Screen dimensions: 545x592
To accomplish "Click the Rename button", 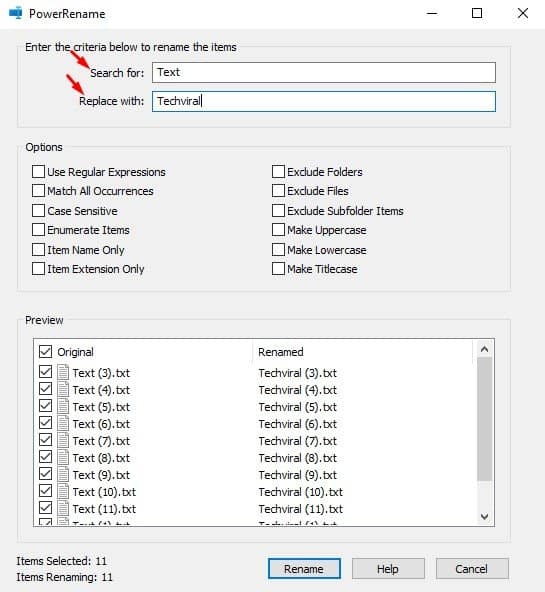I will (x=304, y=569).
